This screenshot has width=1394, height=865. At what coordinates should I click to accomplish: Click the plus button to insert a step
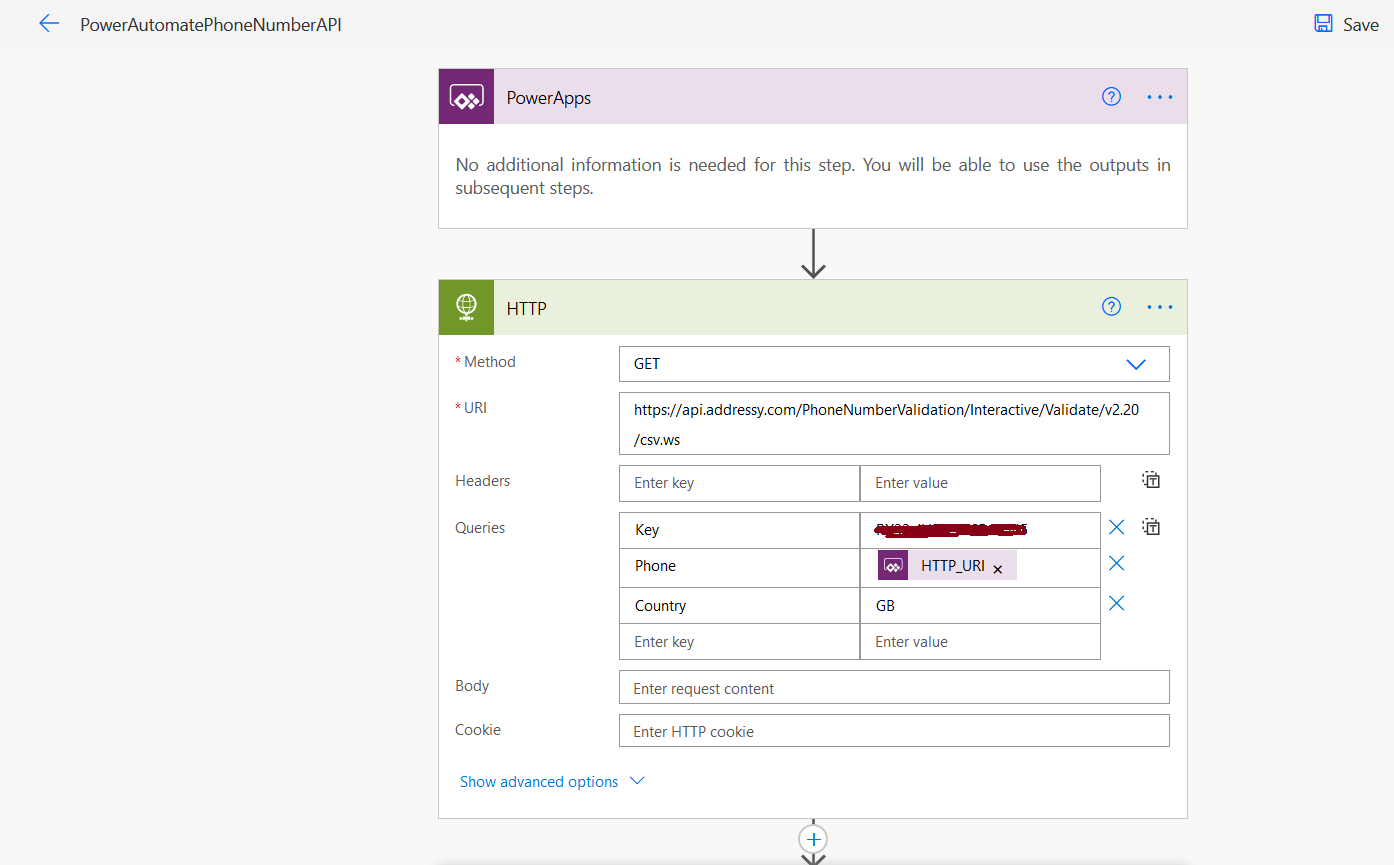(813, 839)
